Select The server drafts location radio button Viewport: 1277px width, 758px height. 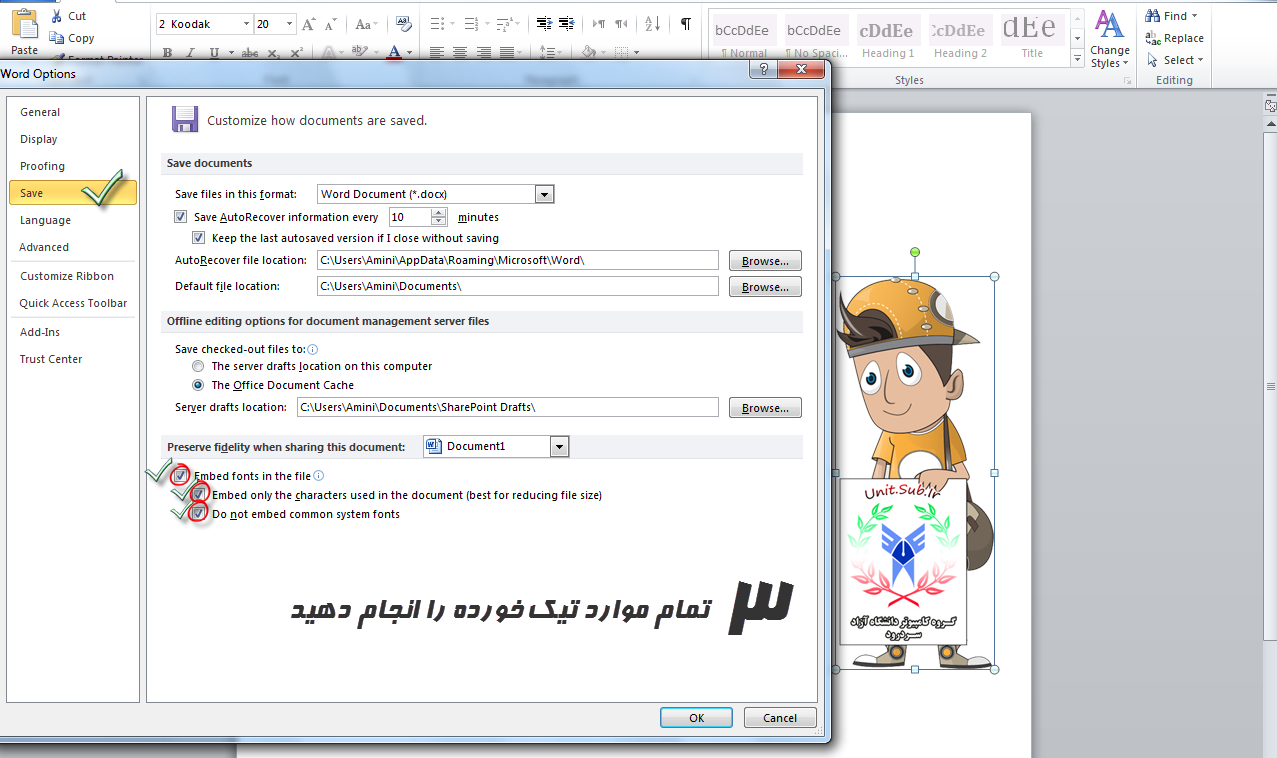tap(198, 367)
